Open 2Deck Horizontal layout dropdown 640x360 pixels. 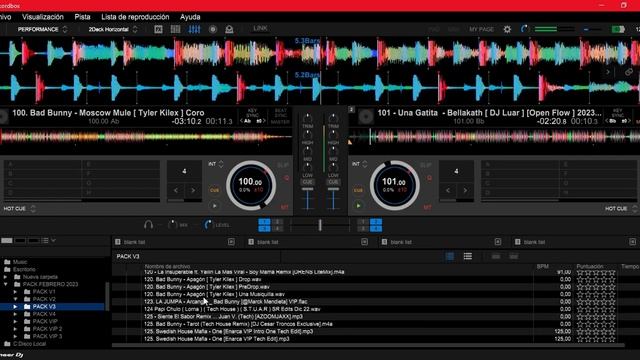coord(113,29)
